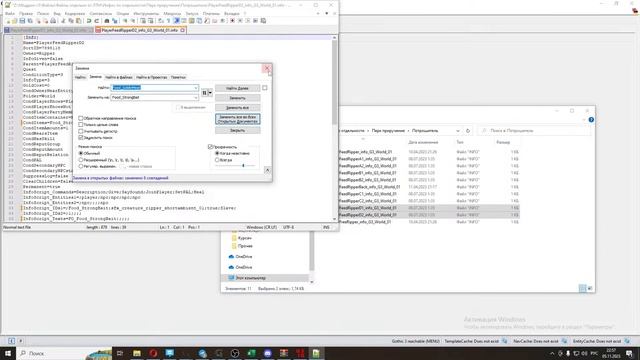Click the Cut (scissors) toolbar icon

(63, 21)
